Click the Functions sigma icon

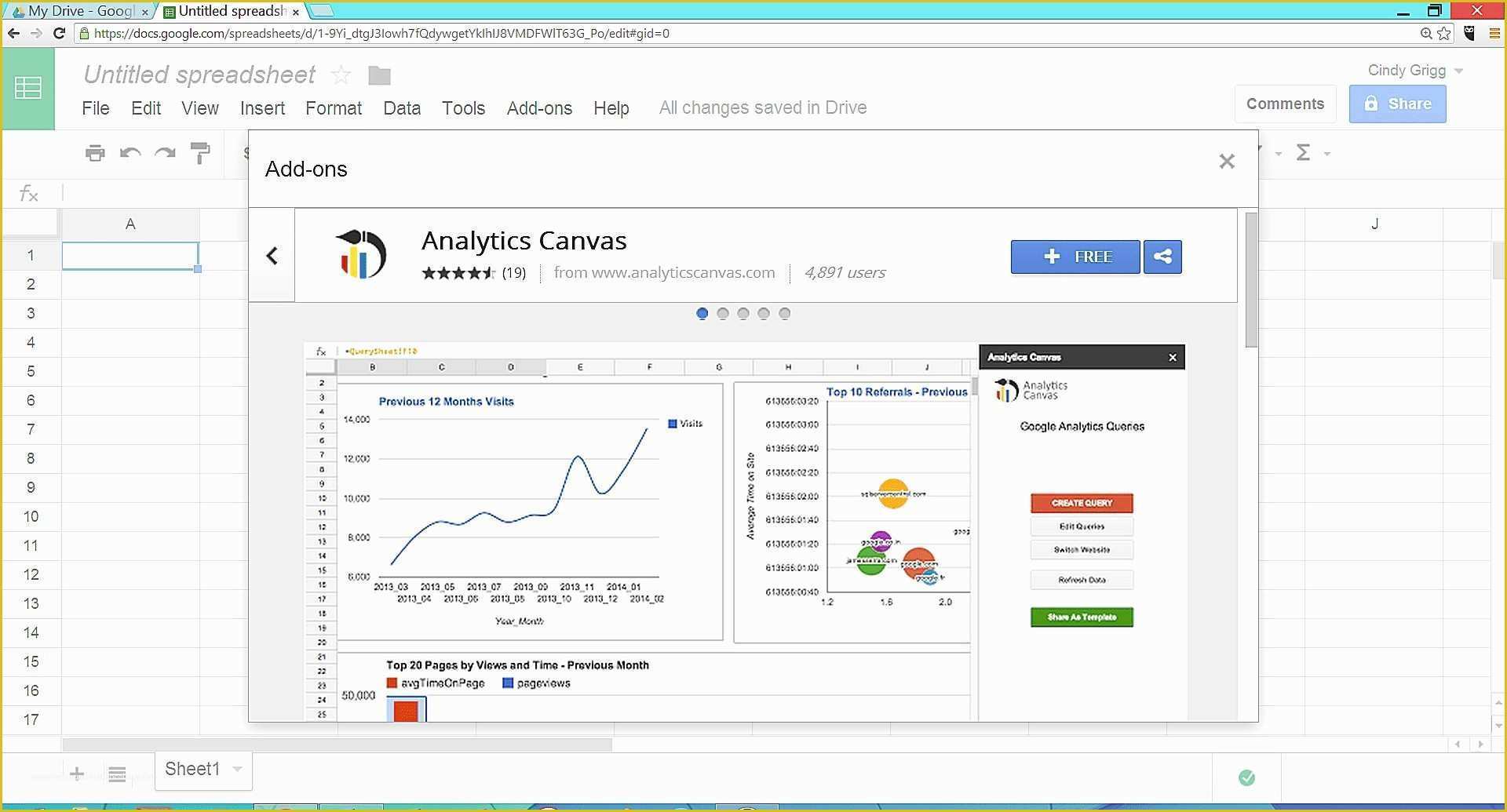point(1303,153)
